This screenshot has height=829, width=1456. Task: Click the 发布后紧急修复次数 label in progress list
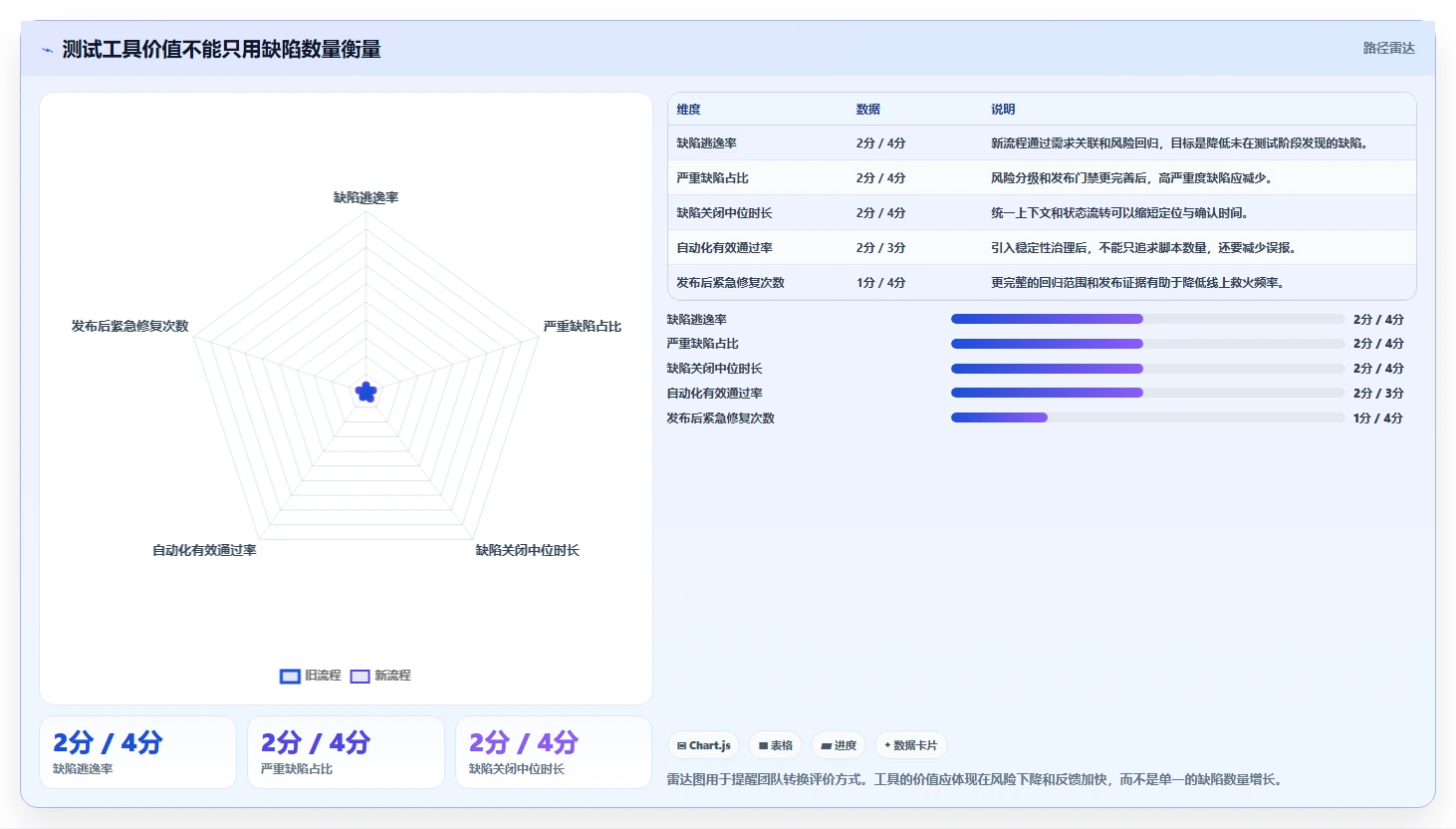coord(720,417)
